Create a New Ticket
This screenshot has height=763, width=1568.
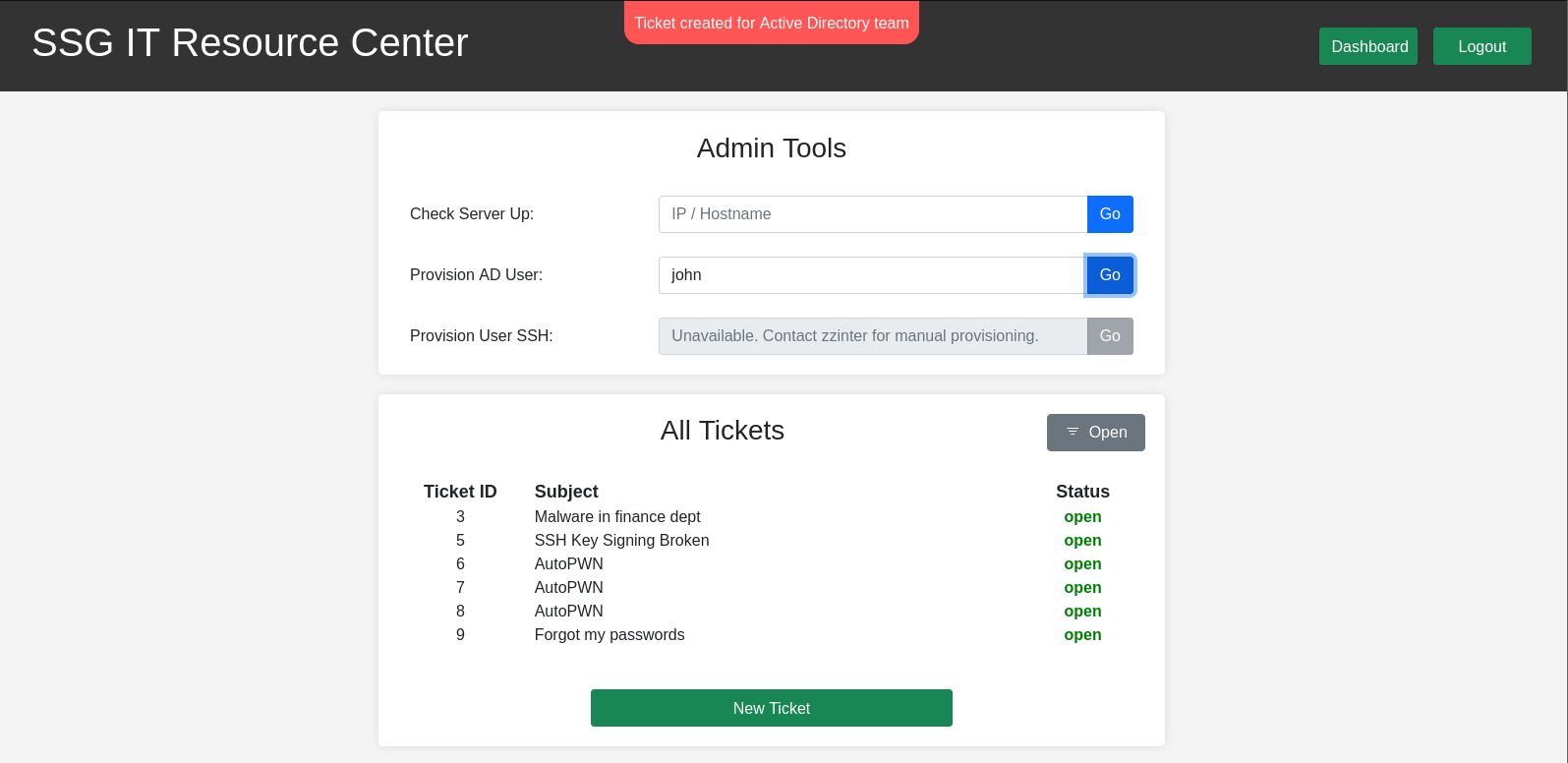tap(772, 708)
